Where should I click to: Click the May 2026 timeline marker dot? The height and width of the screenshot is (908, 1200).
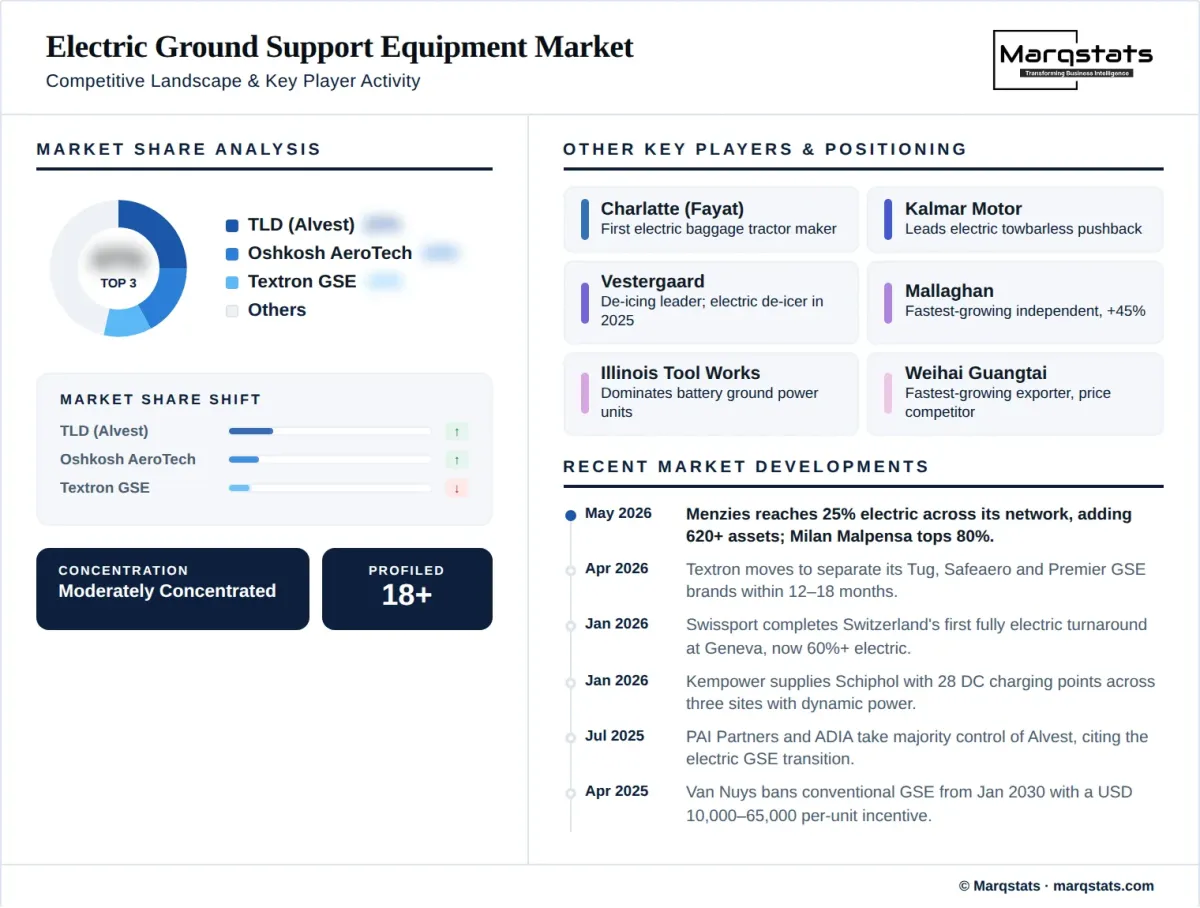pyautogui.click(x=571, y=515)
